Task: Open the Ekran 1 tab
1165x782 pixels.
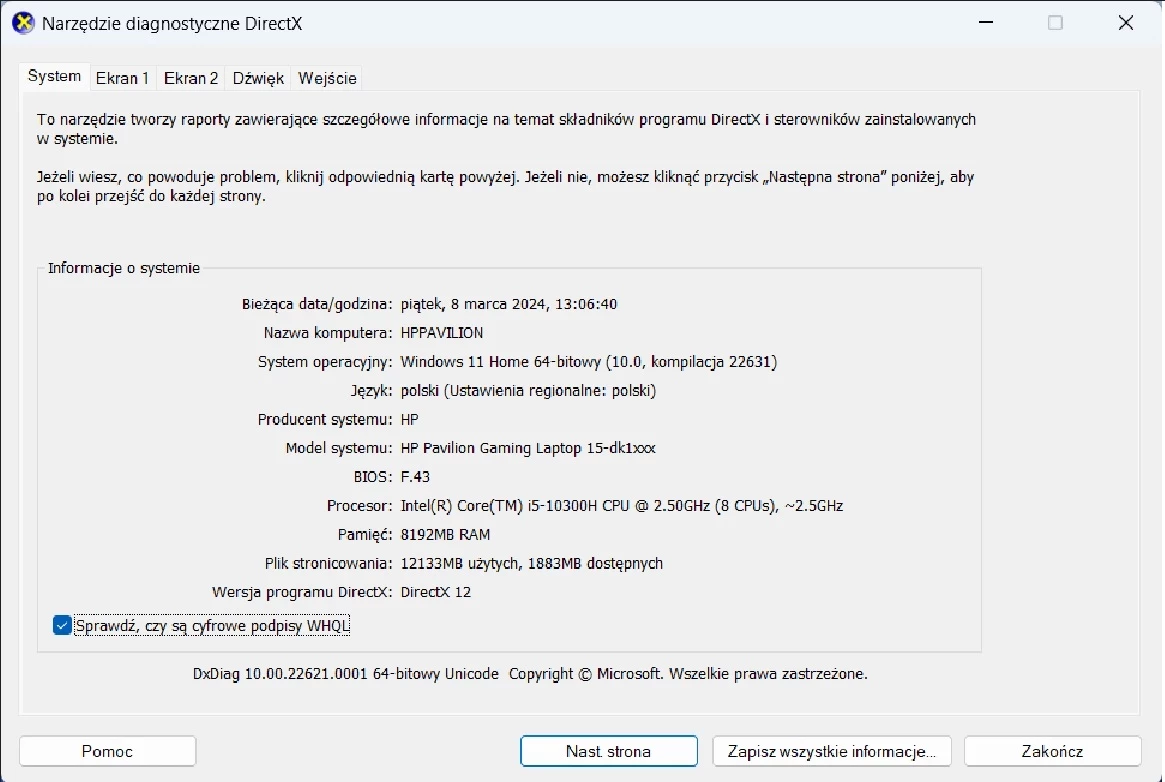Action: [123, 78]
